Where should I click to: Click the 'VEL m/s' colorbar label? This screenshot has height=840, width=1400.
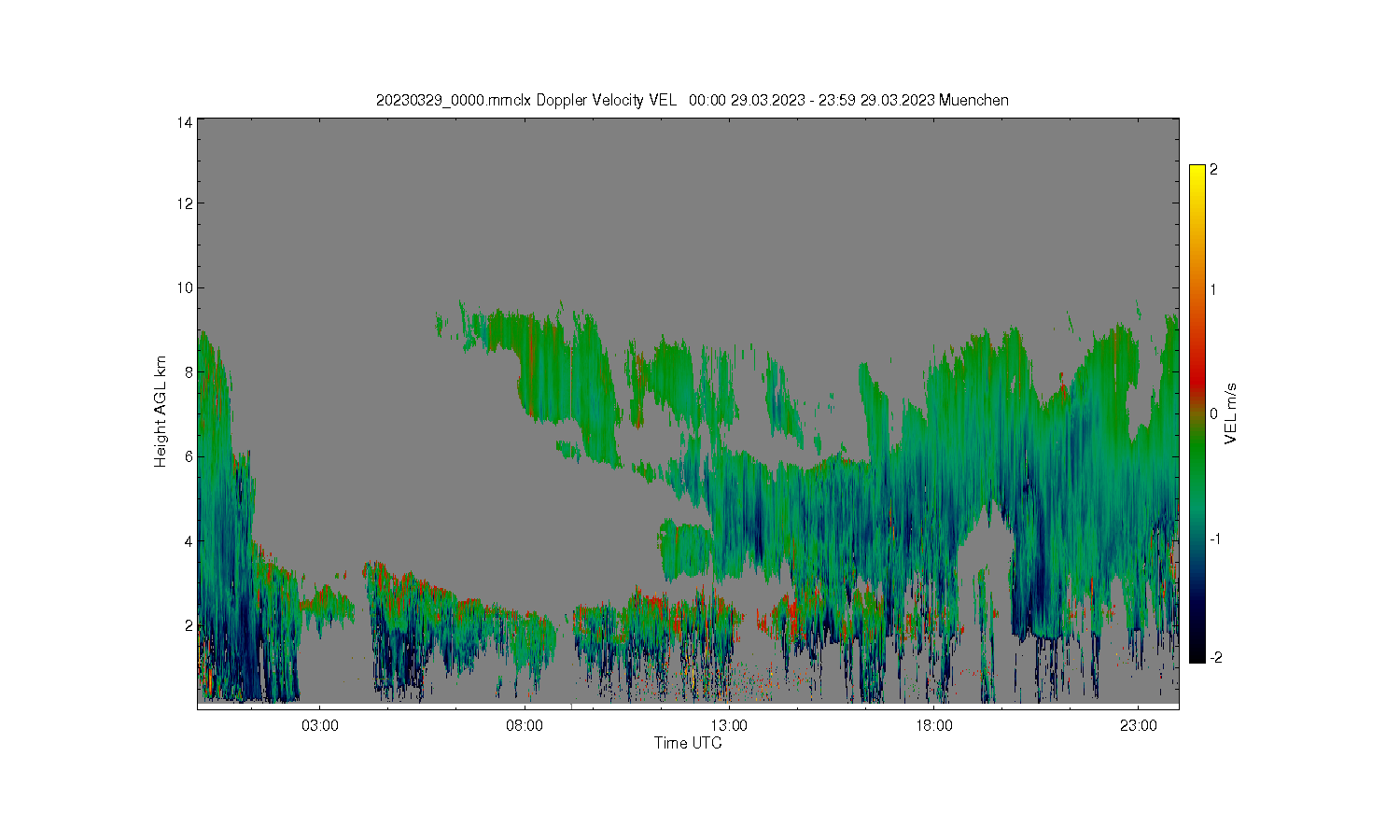coord(1230,413)
